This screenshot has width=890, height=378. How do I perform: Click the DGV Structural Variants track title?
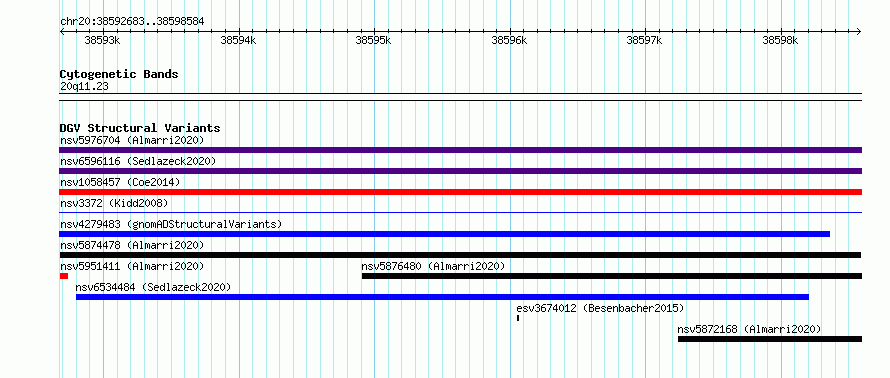pos(140,128)
